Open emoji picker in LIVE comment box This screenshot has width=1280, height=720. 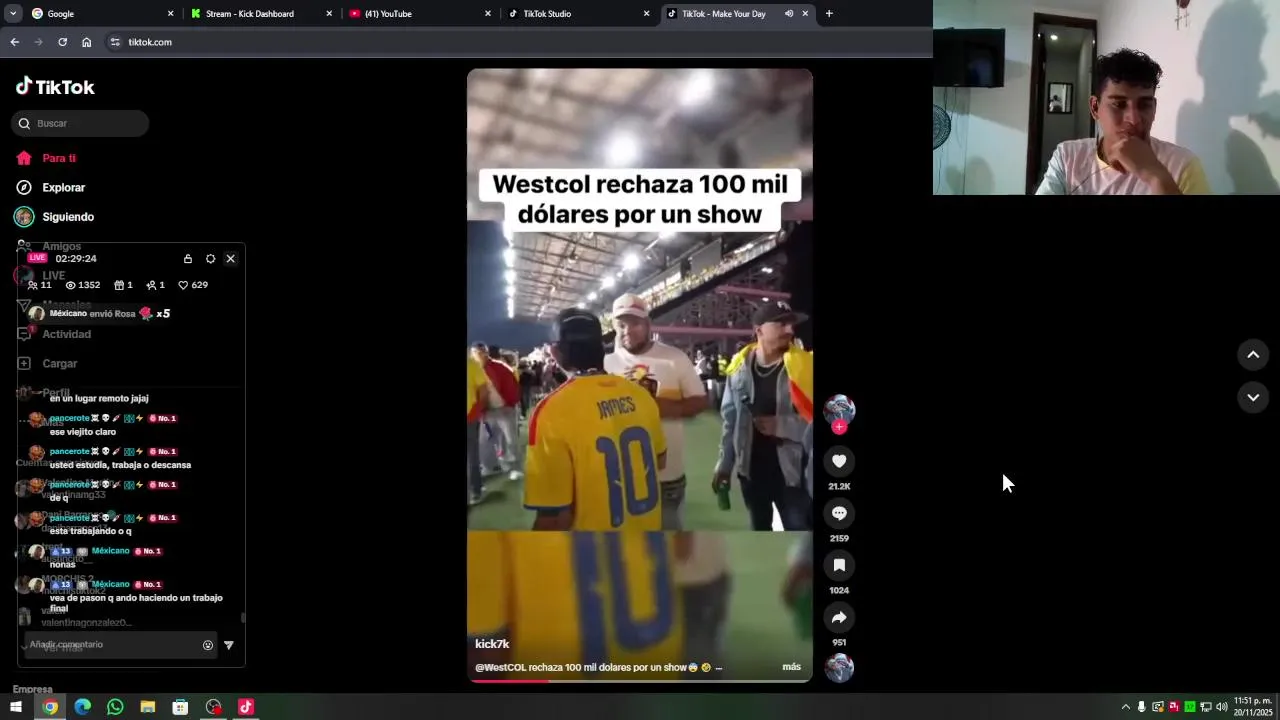pos(208,645)
